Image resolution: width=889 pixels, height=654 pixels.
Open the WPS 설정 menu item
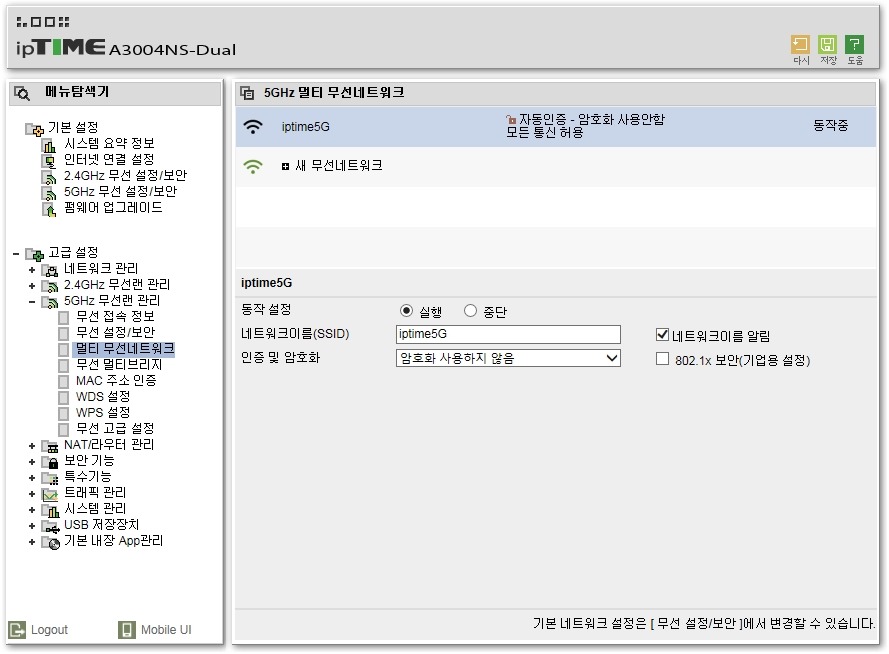[x=103, y=413]
